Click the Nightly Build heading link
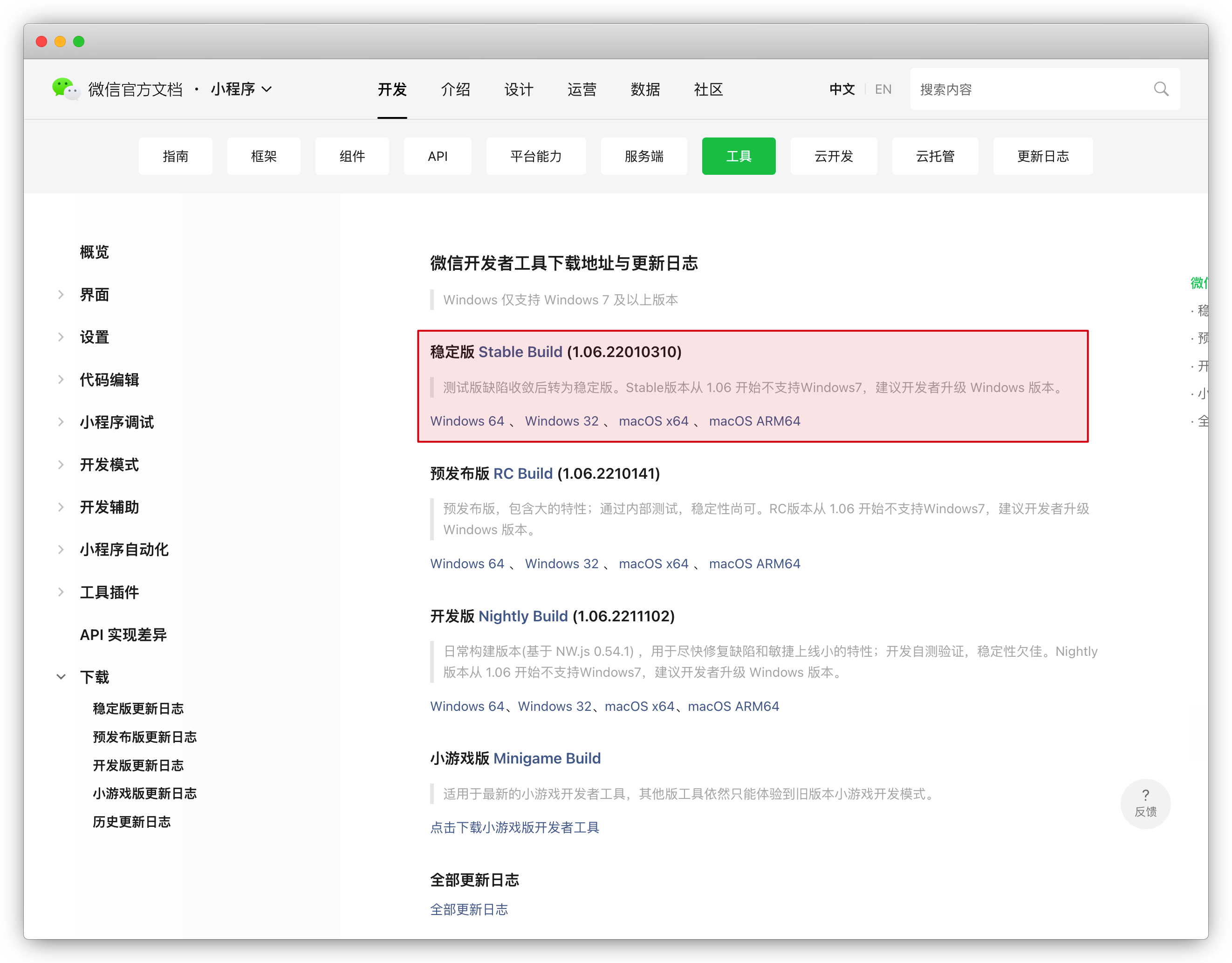1232x963 pixels. (x=523, y=616)
